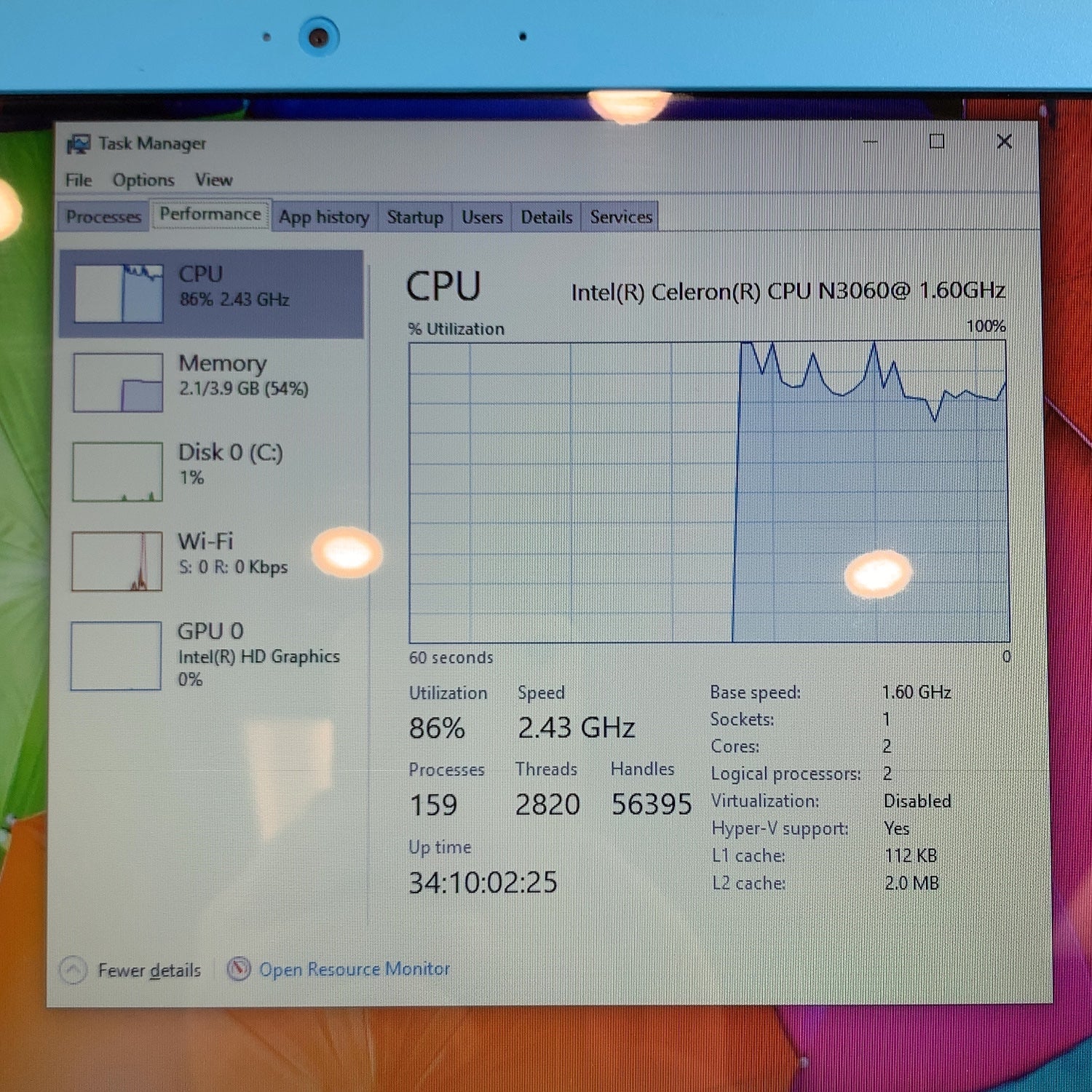1092x1092 pixels.
Task: Click the text 'S: 0 R: 0 Kbps'
Action: coord(233,566)
